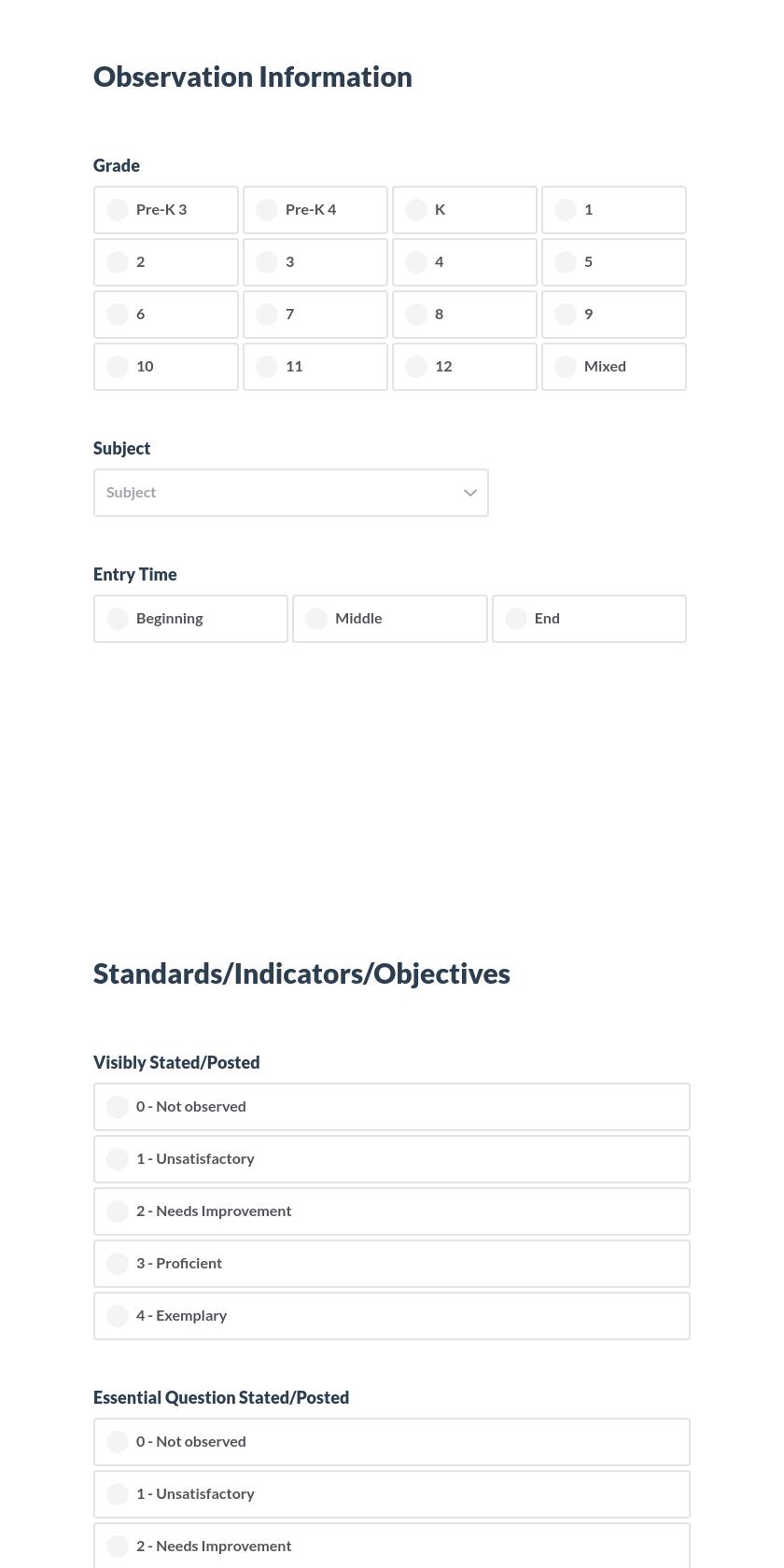Choose grade K

point(465,209)
